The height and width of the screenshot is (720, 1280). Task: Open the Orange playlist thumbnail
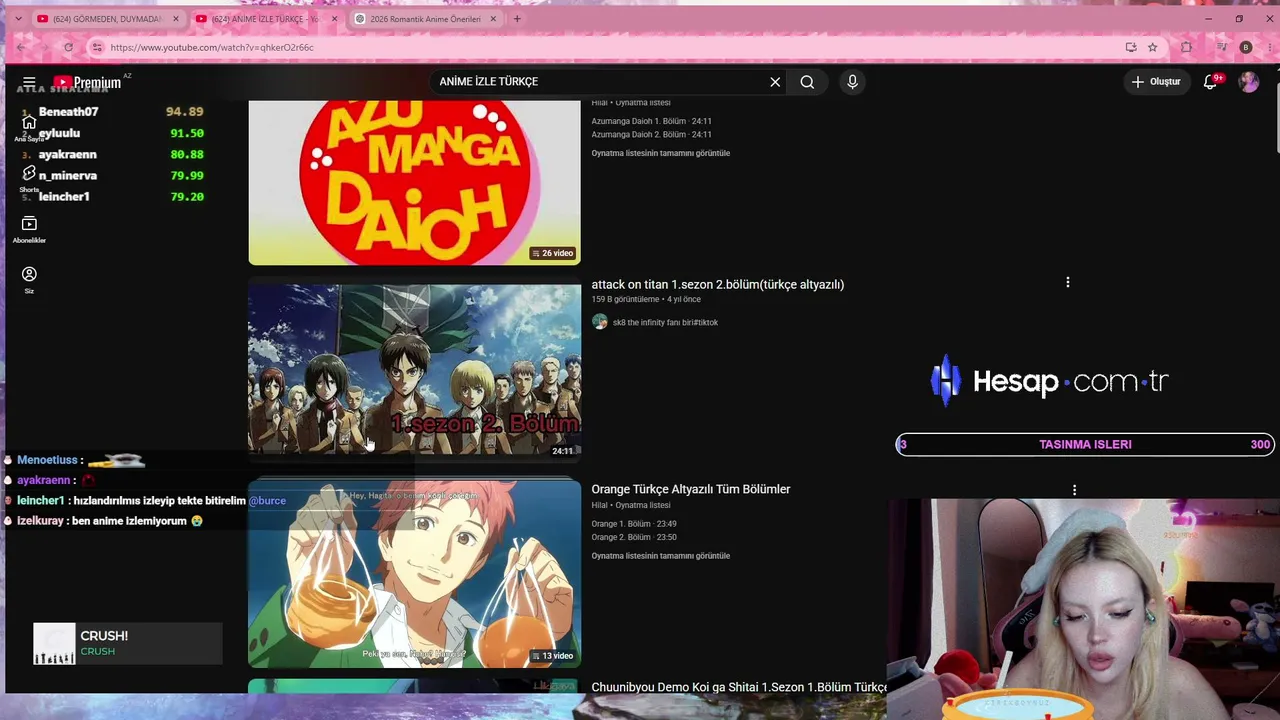click(x=414, y=573)
